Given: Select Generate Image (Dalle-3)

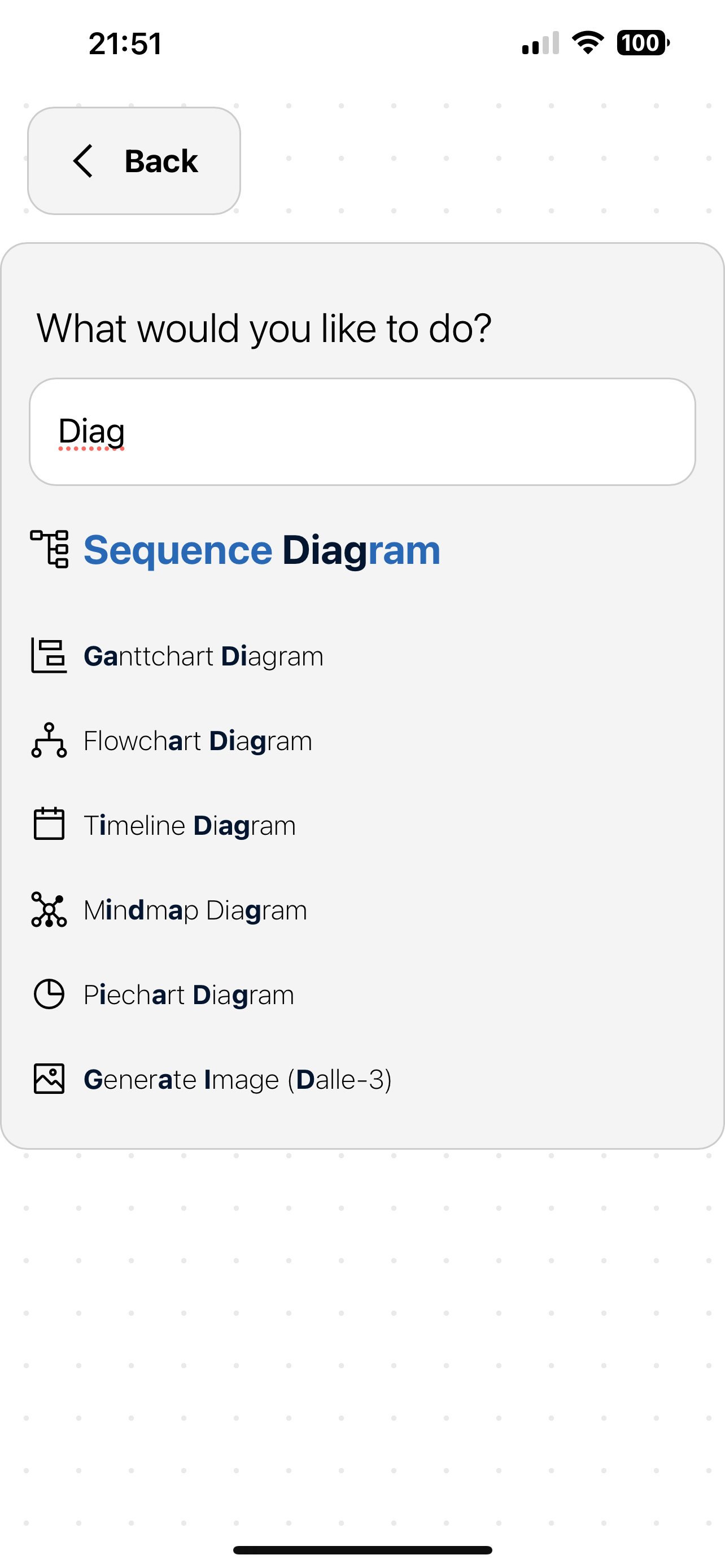Looking at the screenshot, I should [x=237, y=1079].
